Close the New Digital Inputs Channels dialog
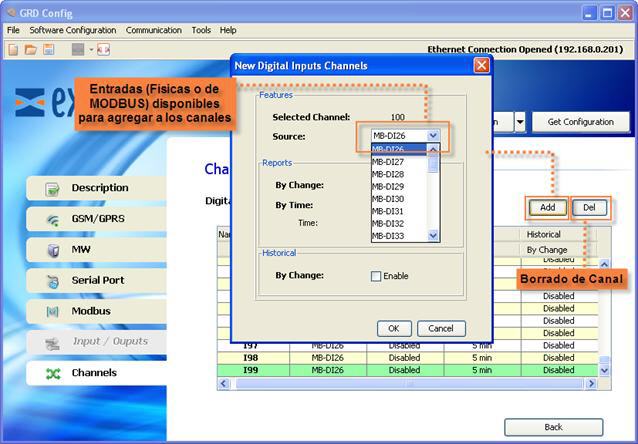The image size is (638, 444). click(x=481, y=65)
